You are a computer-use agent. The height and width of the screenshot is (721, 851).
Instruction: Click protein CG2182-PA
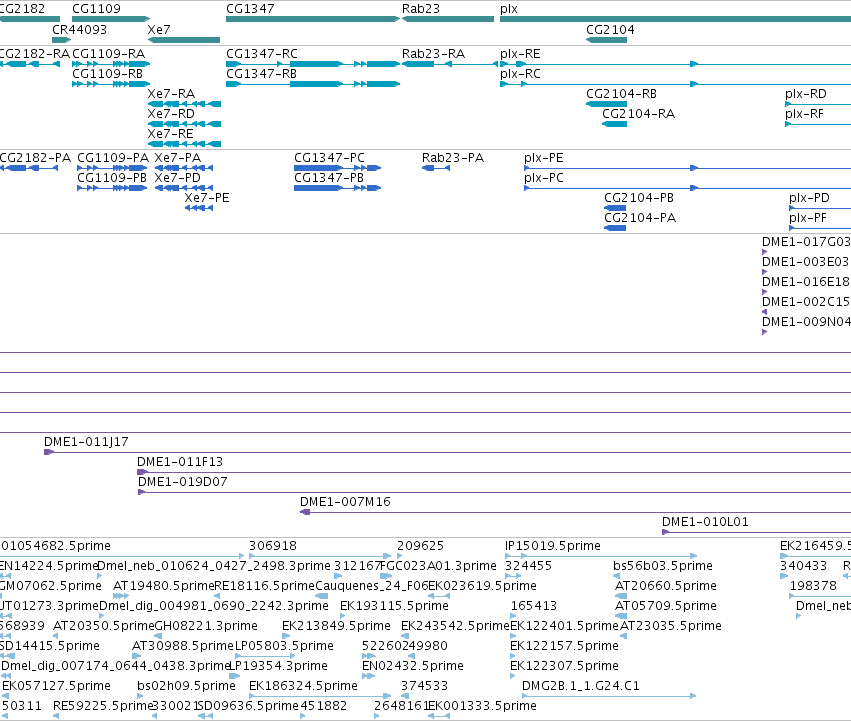pos(29,168)
